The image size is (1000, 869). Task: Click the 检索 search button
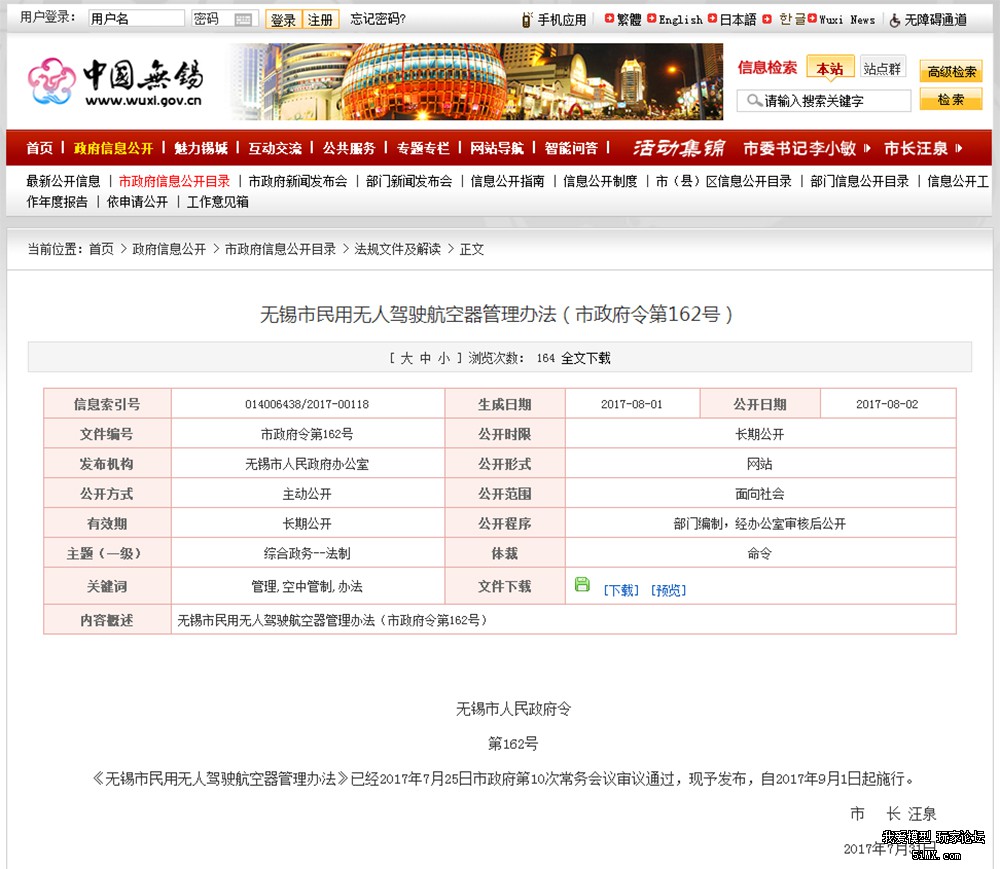[950, 99]
